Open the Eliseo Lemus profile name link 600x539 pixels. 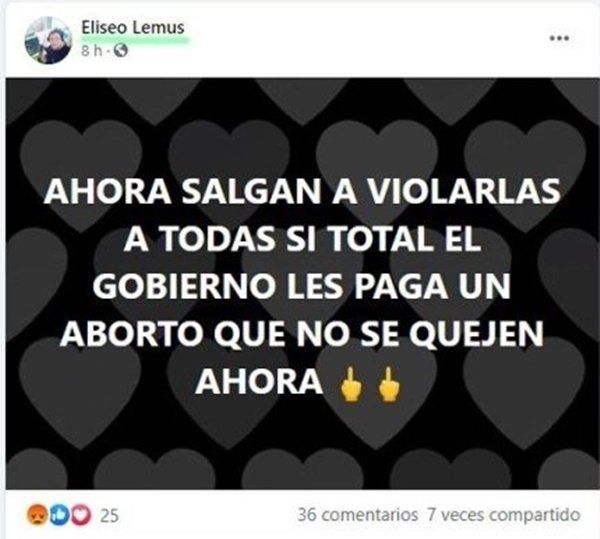point(133,28)
